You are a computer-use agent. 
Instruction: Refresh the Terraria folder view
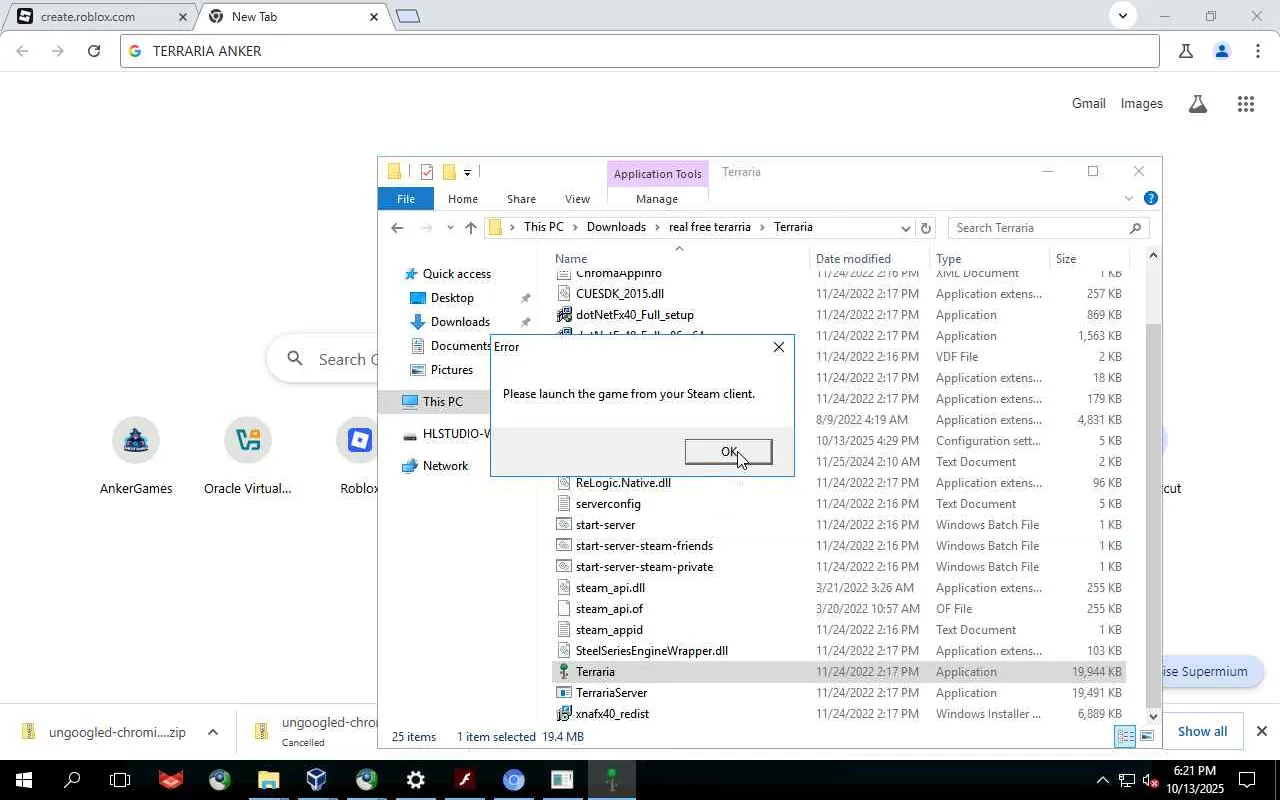click(926, 228)
